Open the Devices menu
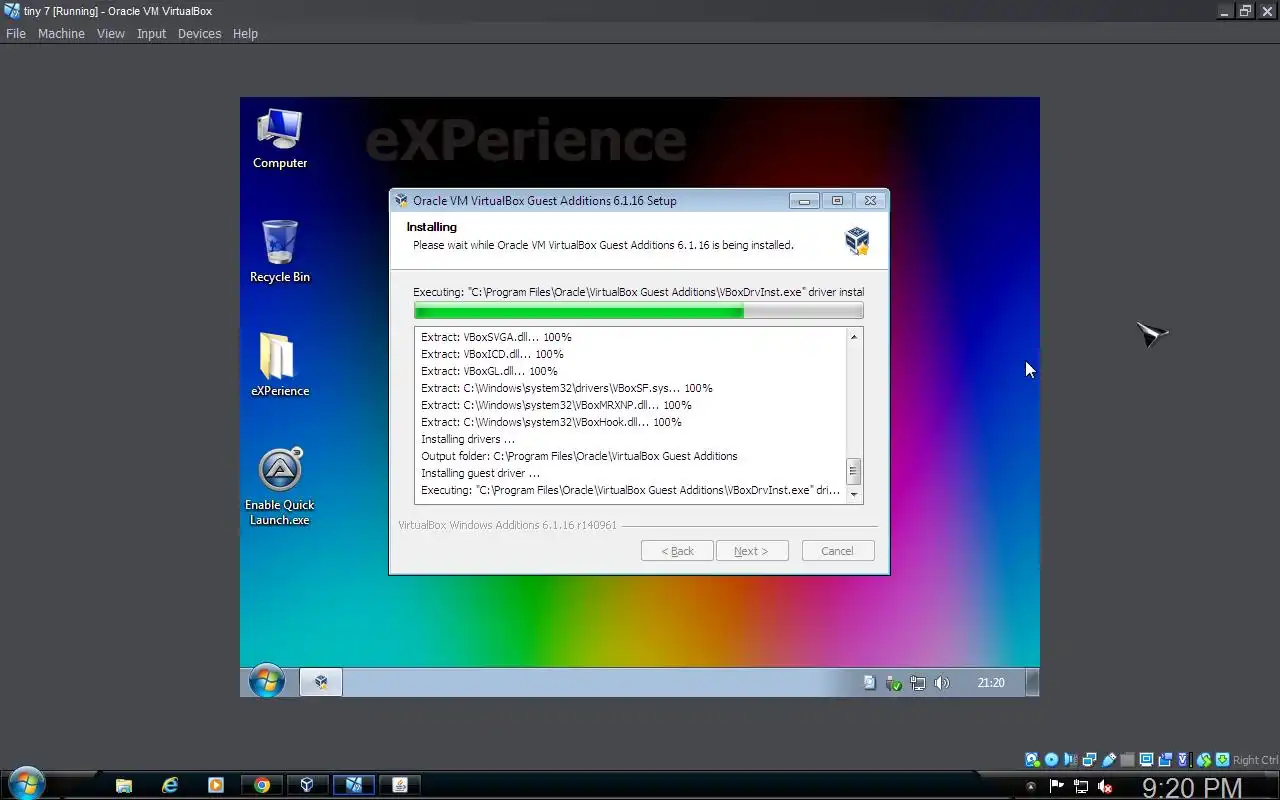 tap(199, 33)
